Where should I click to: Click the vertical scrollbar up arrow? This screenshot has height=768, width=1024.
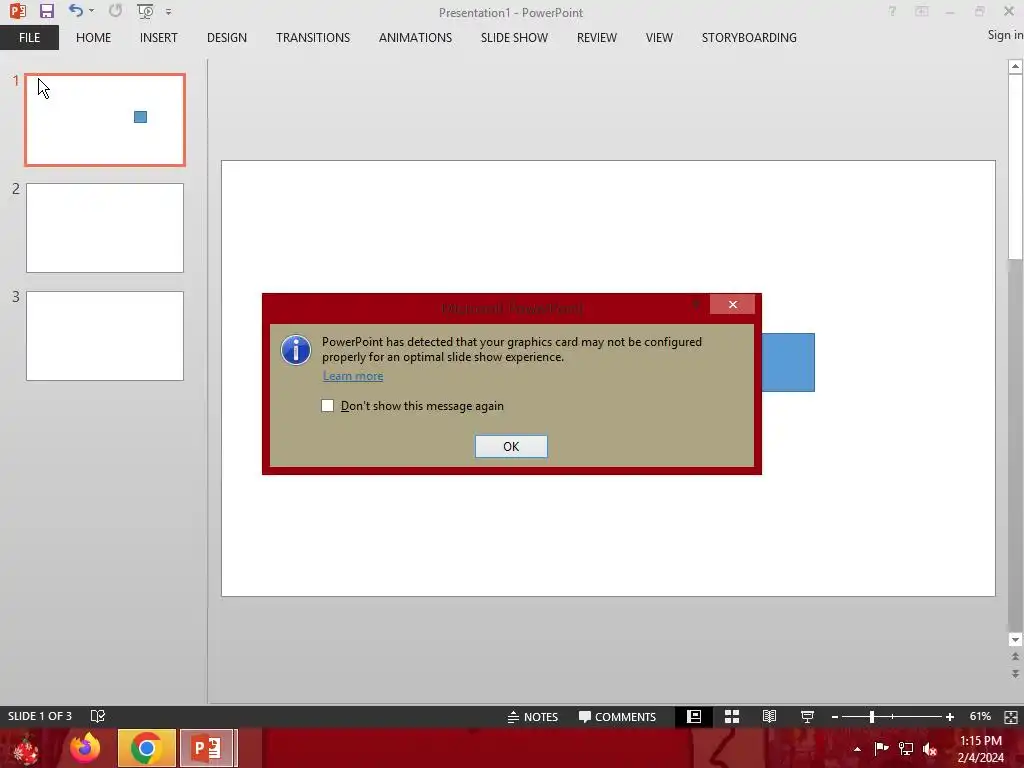pyautogui.click(x=1015, y=66)
